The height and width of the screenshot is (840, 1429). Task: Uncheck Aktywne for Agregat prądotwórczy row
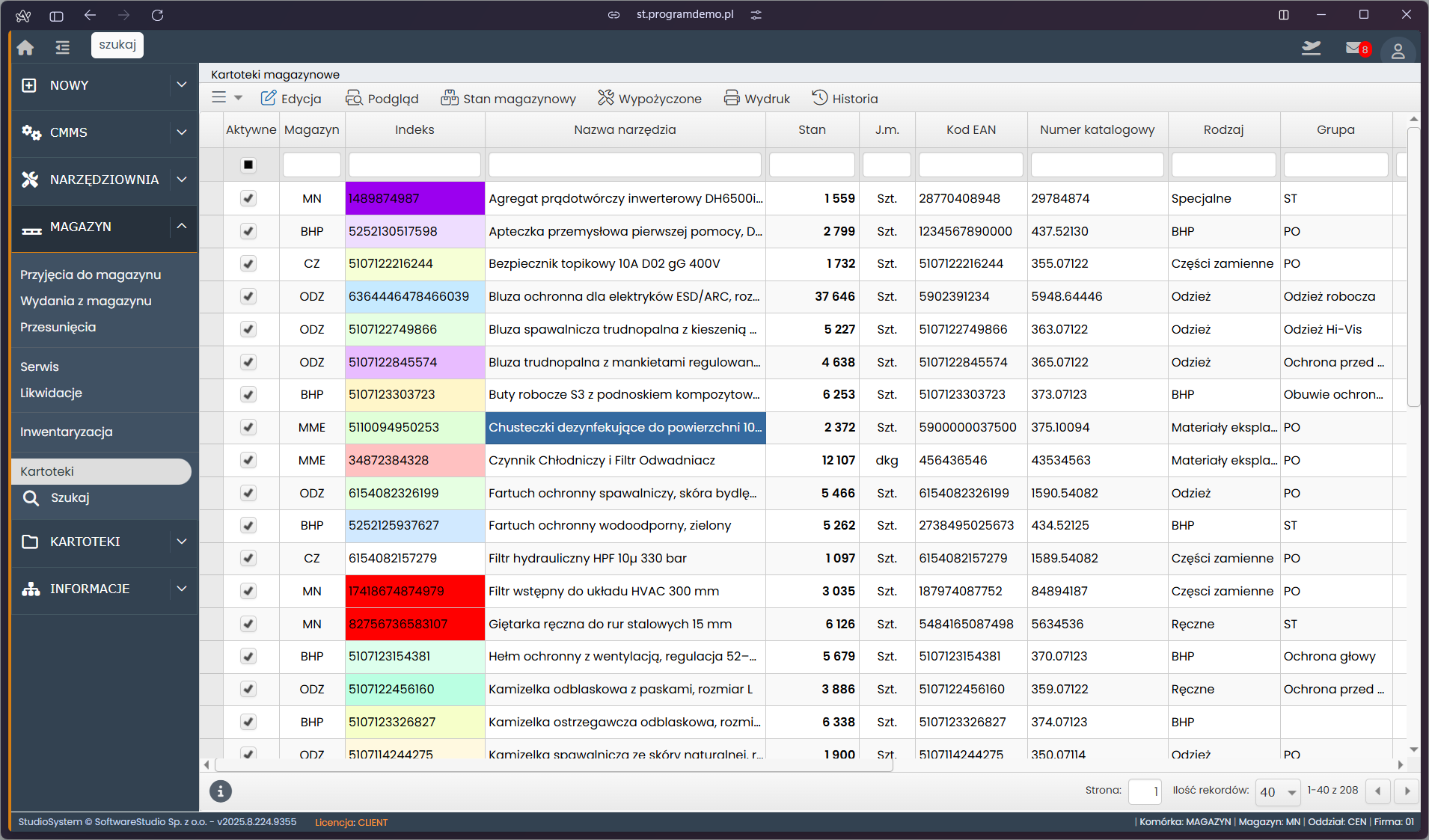248,198
